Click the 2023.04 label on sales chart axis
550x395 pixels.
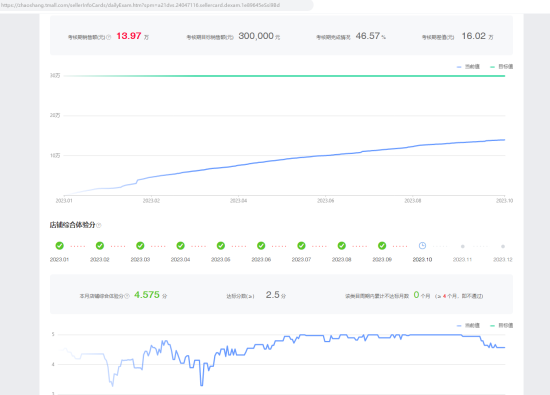[x=239, y=201]
